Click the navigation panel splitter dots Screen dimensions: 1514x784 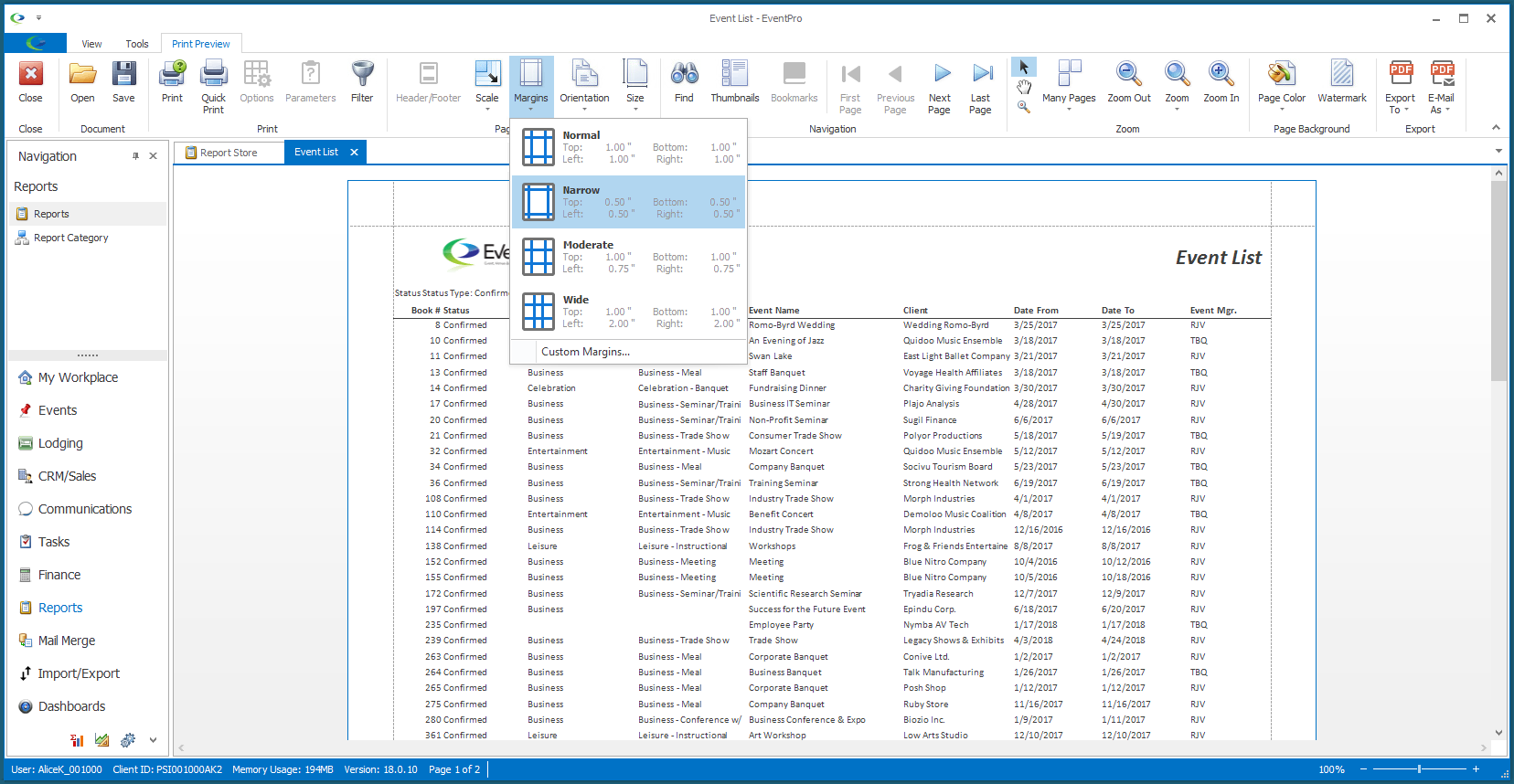[88, 355]
